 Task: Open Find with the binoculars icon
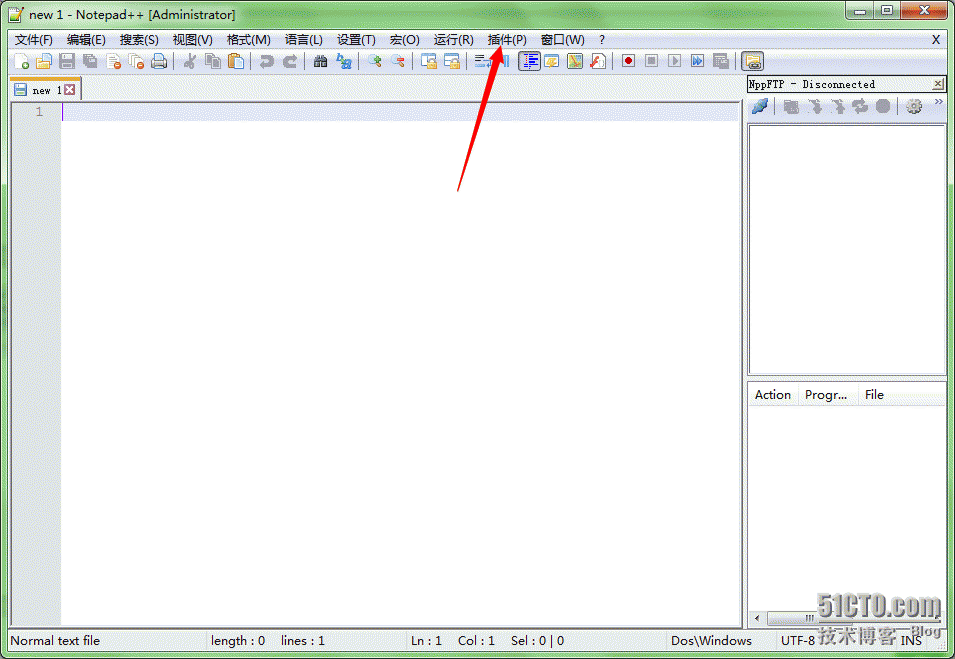(x=320, y=62)
